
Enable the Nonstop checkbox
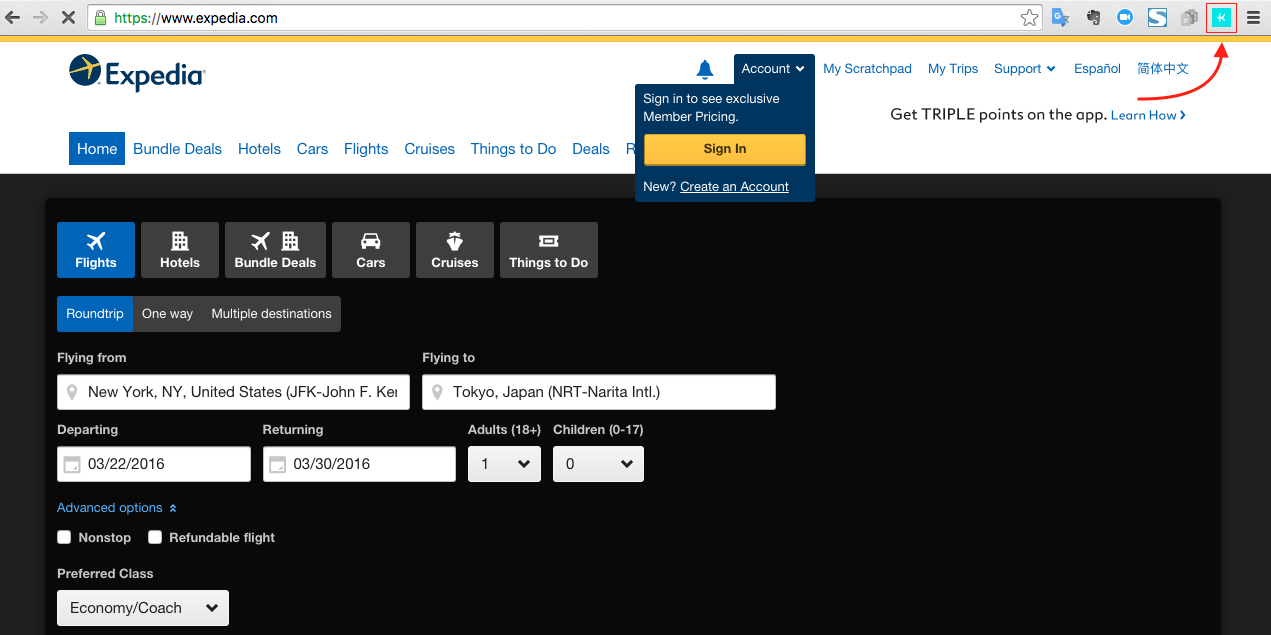tap(64, 537)
